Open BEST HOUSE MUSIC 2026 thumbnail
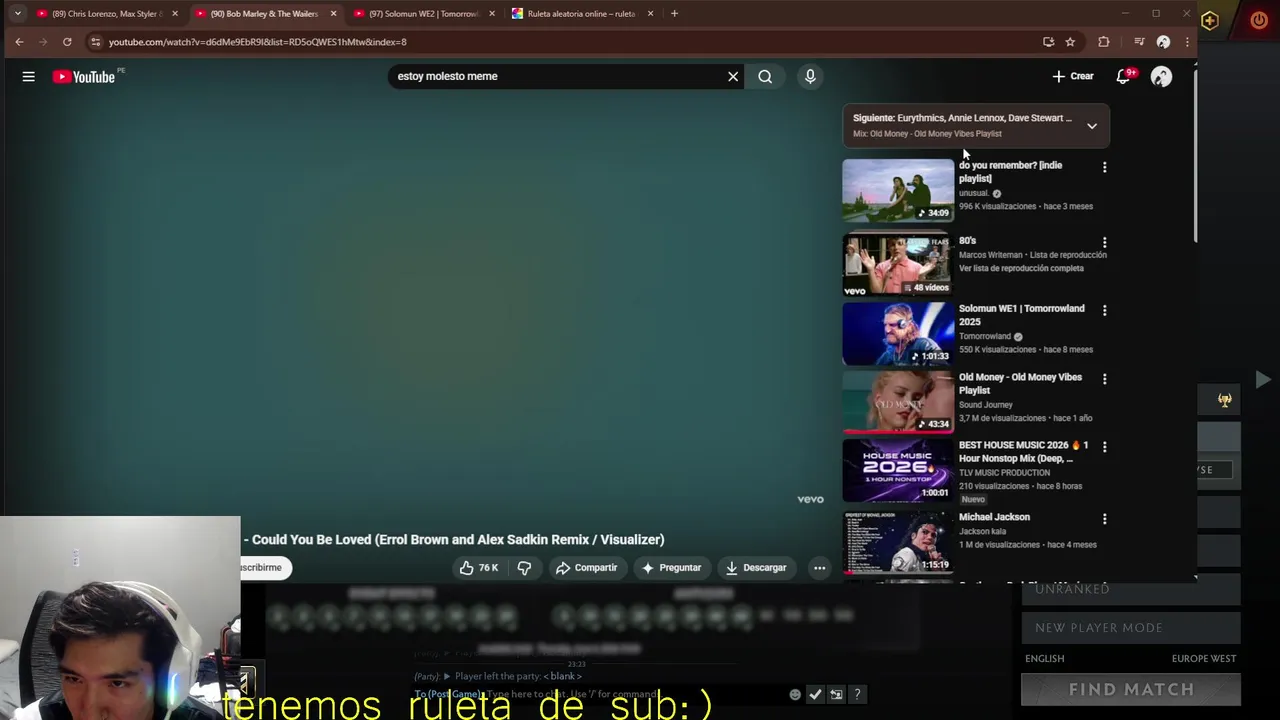 pos(898,470)
